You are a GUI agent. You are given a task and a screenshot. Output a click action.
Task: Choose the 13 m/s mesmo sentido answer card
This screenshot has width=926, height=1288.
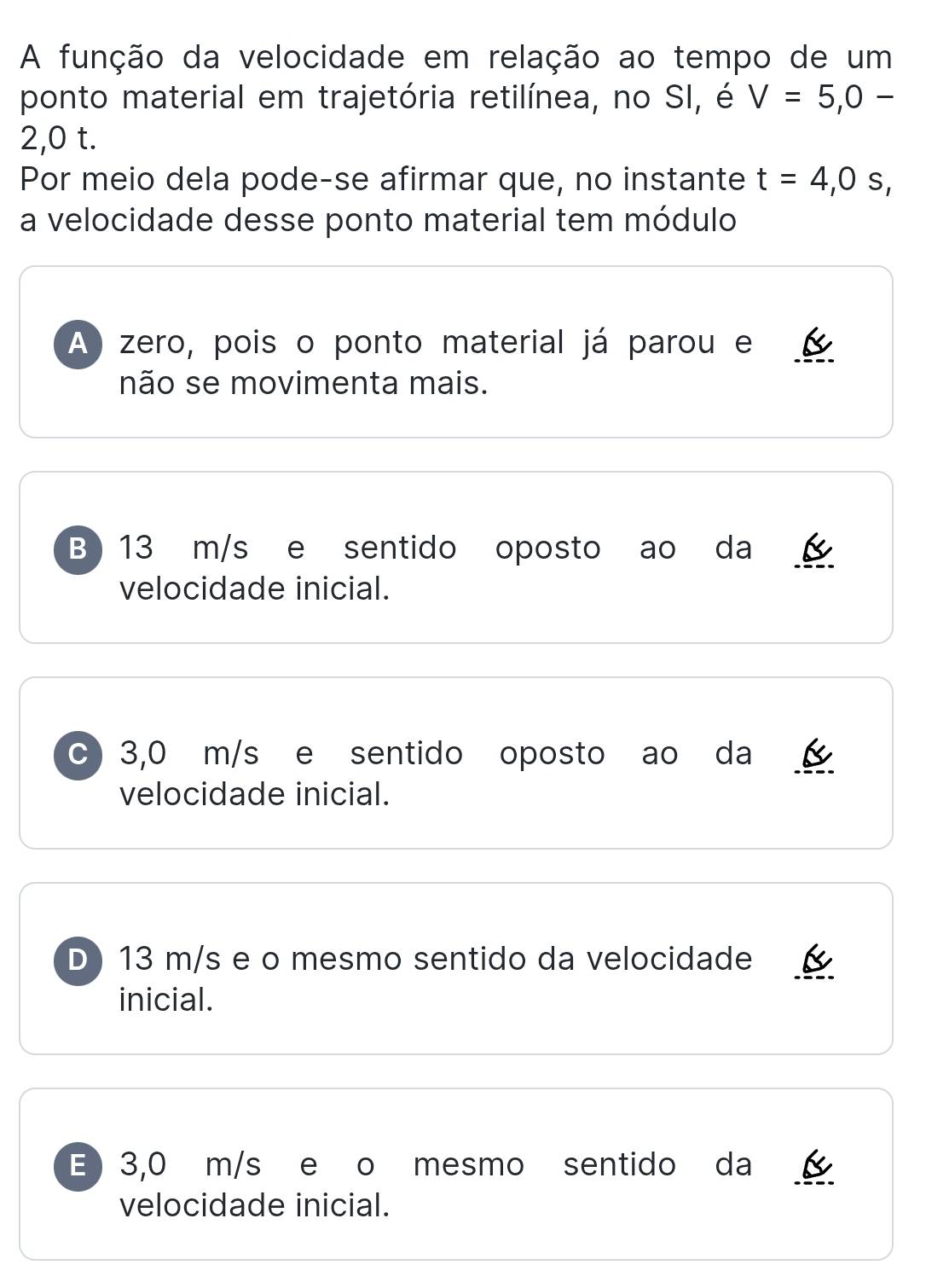coord(456,968)
